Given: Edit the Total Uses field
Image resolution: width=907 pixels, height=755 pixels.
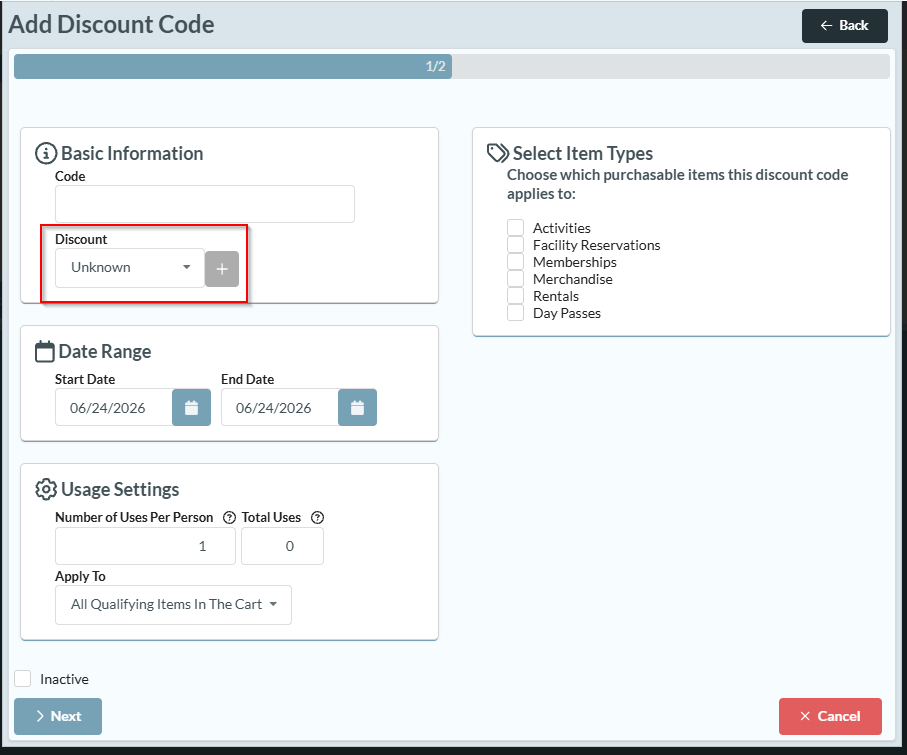Looking at the screenshot, I should pyautogui.click(x=282, y=546).
